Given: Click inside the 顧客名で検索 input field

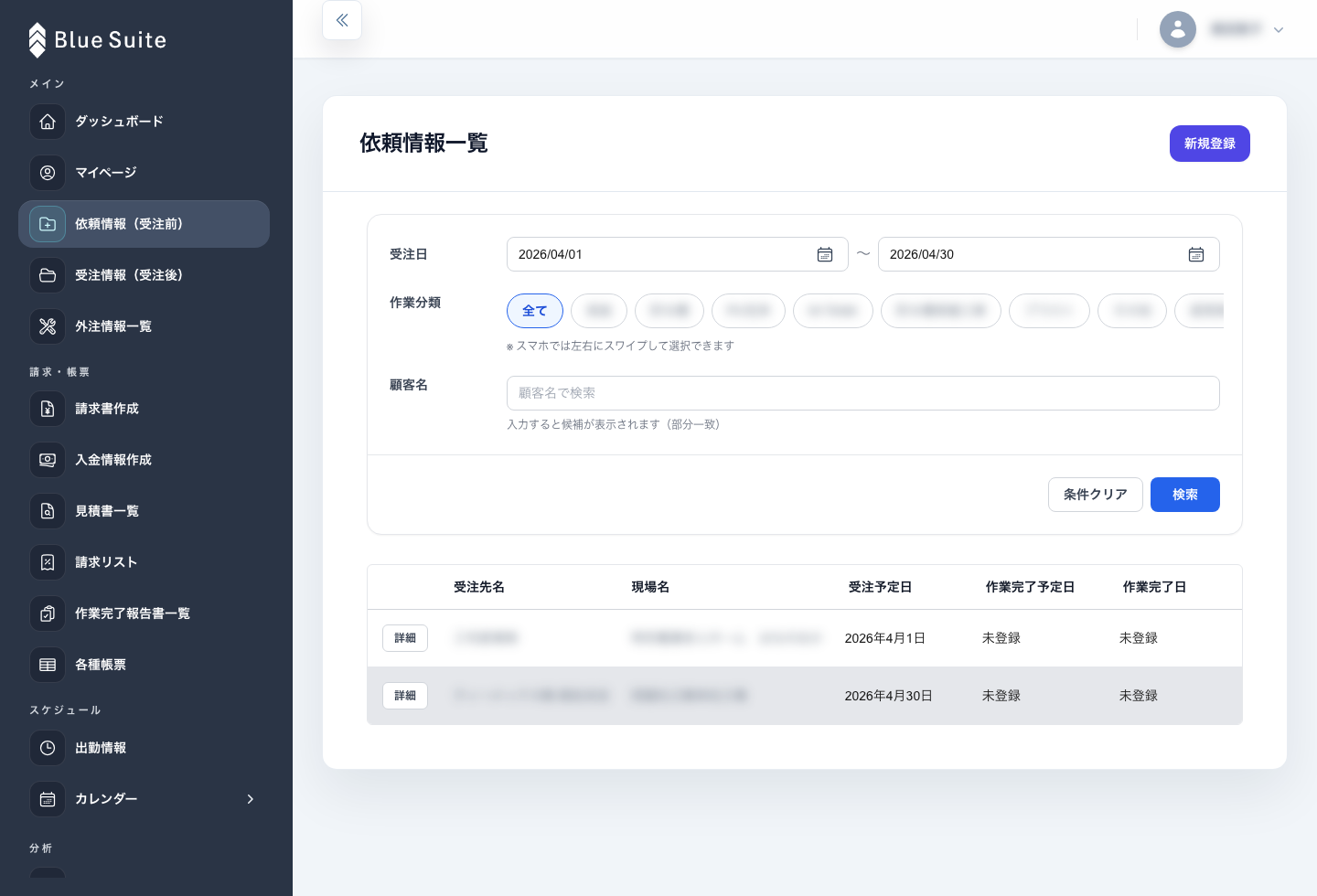Looking at the screenshot, I should 863,393.
